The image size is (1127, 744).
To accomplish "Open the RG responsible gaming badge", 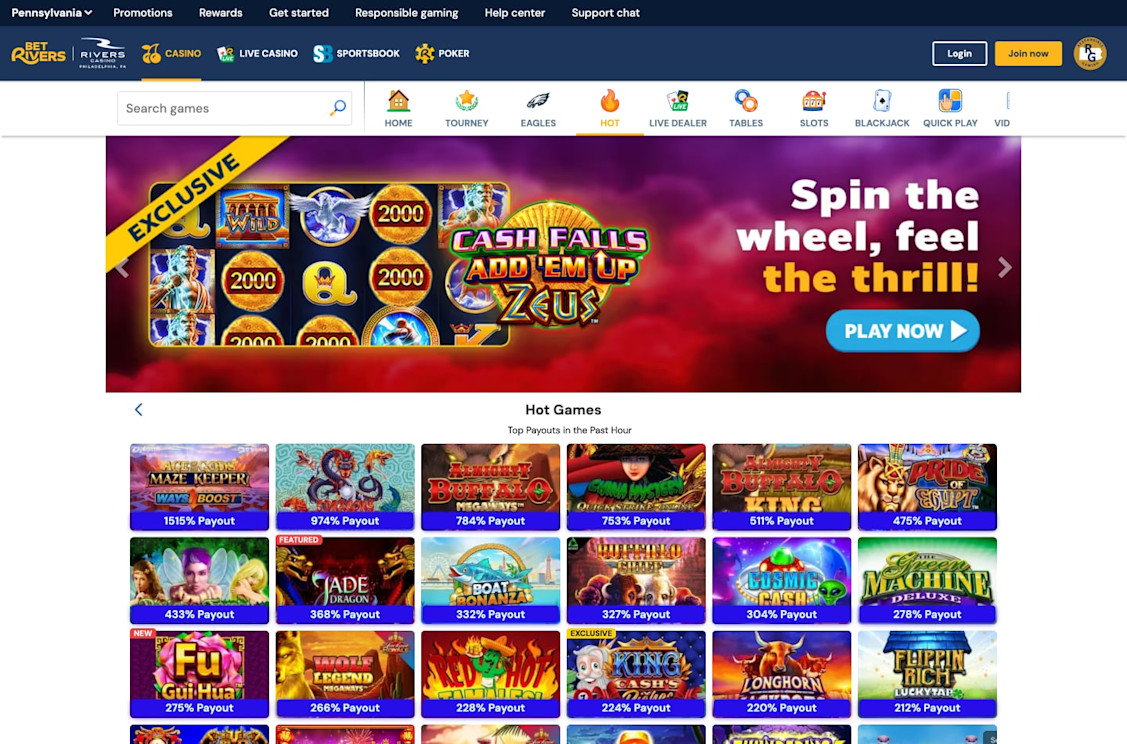I will click(x=1090, y=53).
